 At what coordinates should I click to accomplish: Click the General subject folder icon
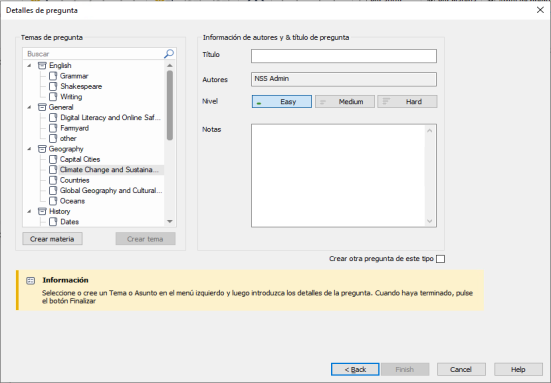pos(42,107)
